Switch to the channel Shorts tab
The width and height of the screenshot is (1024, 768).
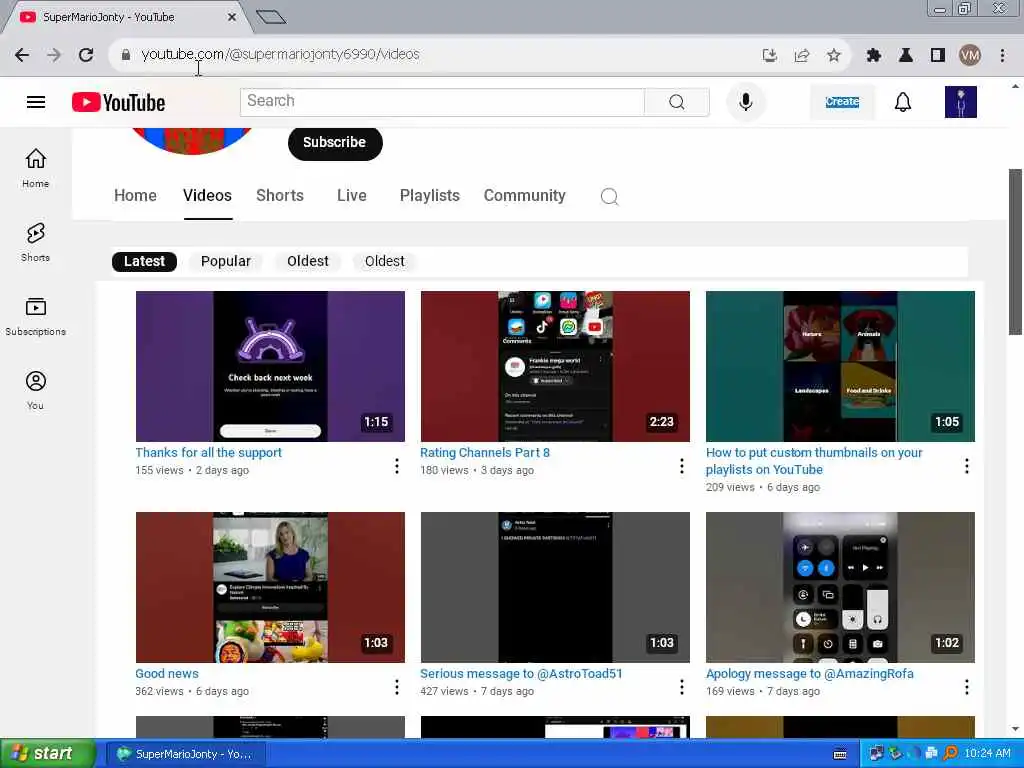point(280,195)
